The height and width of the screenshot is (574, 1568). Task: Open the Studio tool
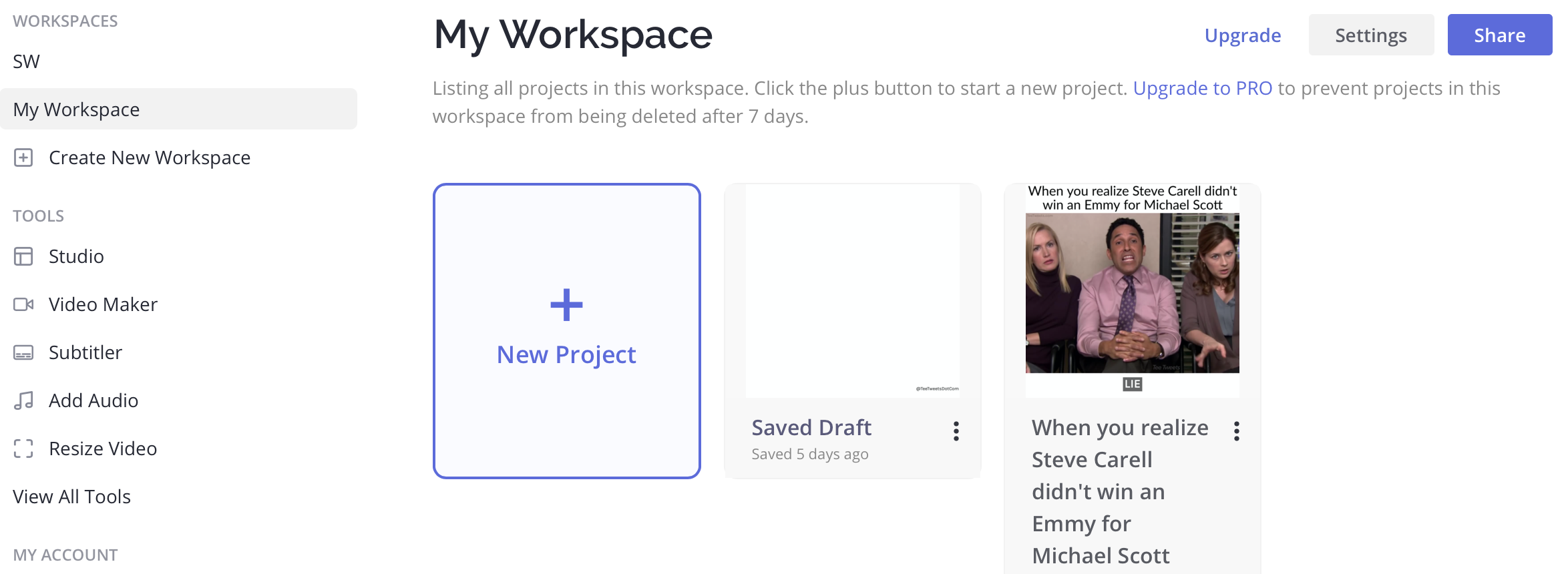[x=76, y=256]
